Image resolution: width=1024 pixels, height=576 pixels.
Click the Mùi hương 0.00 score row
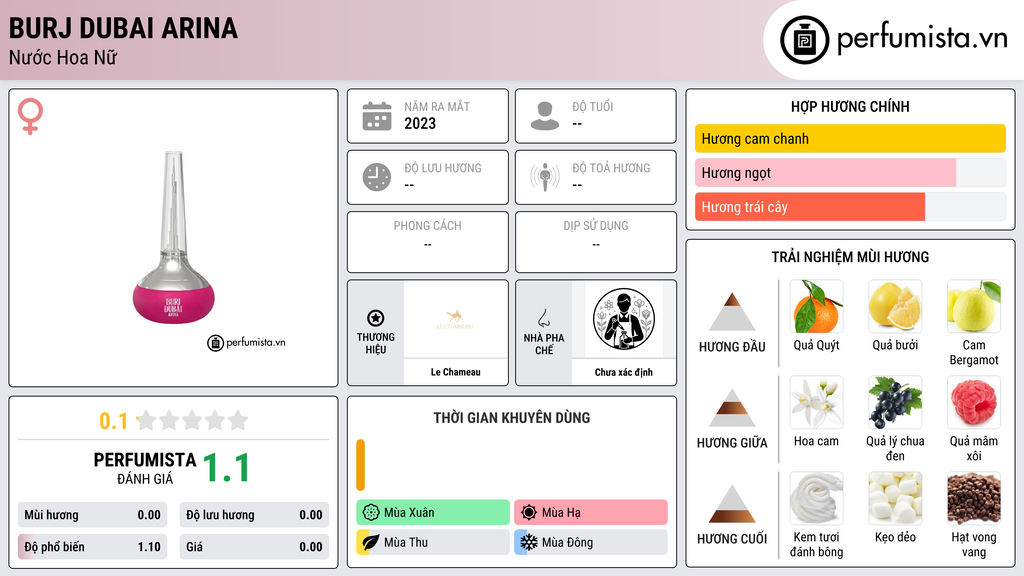click(x=92, y=515)
